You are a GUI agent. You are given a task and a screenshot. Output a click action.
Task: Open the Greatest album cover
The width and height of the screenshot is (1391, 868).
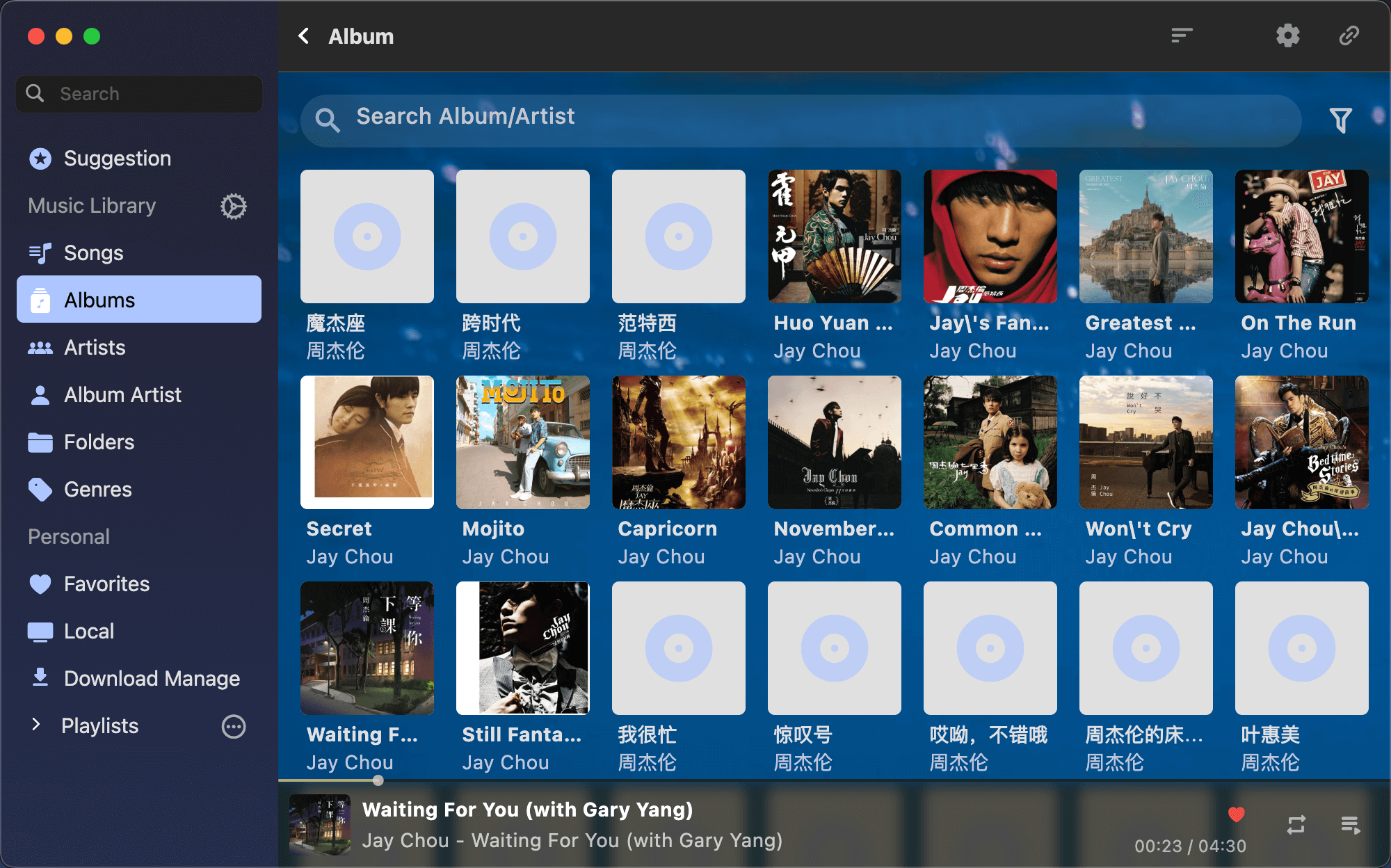pos(1146,236)
